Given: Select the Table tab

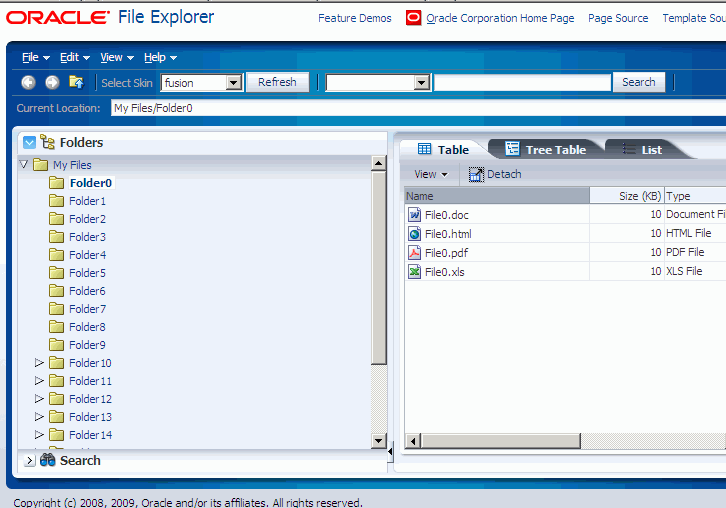Looking at the screenshot, I should pyautogui.click(x=443, y=150).
